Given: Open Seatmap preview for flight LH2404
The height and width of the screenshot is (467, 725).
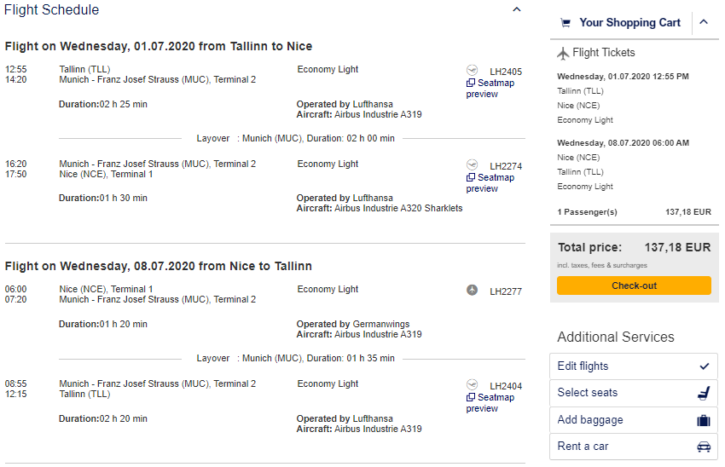Looking at the screenshot, I should tap(490, 403).
